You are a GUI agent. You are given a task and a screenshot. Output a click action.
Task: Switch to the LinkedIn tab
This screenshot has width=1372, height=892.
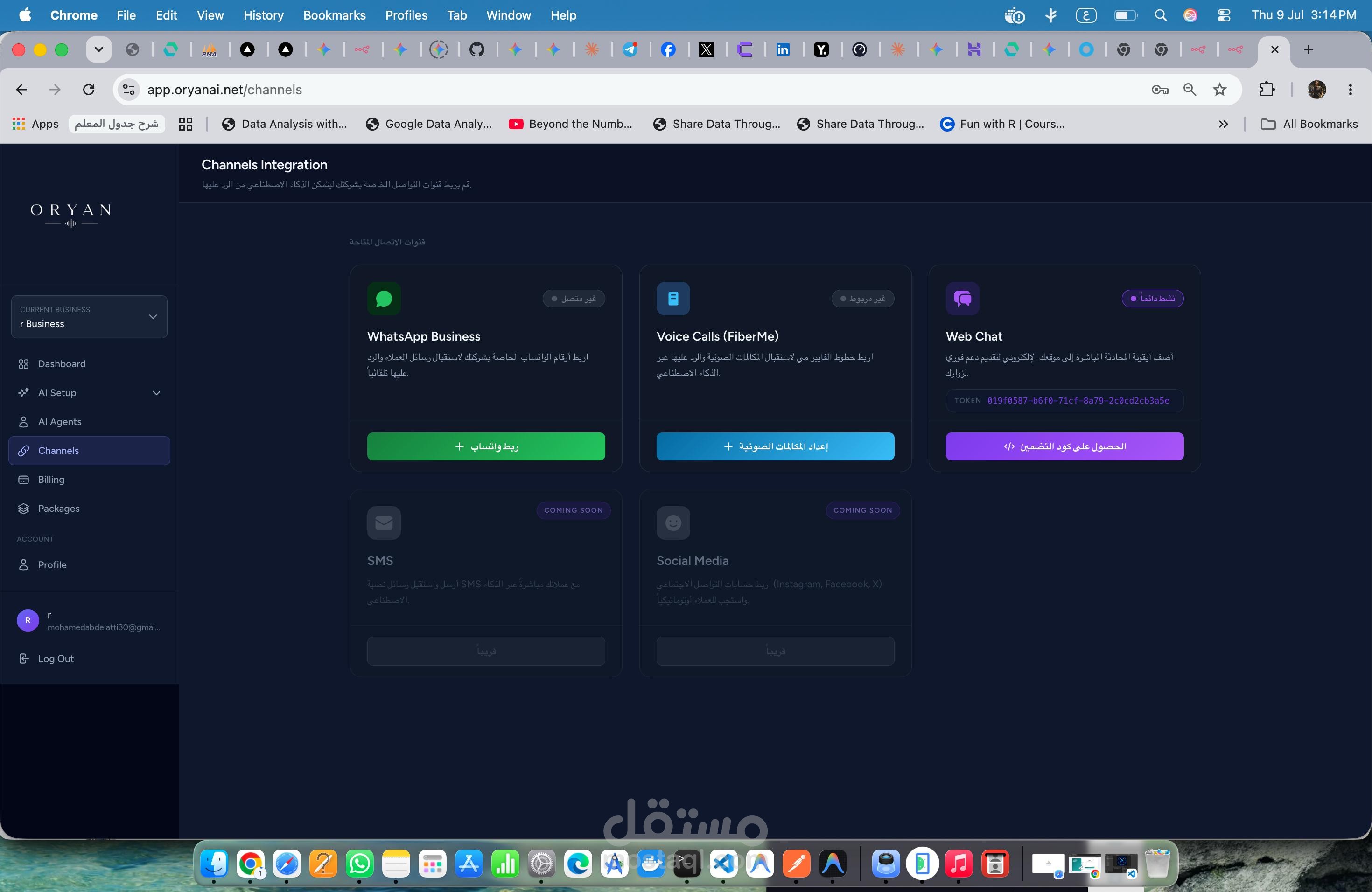[x=783, y=49]
